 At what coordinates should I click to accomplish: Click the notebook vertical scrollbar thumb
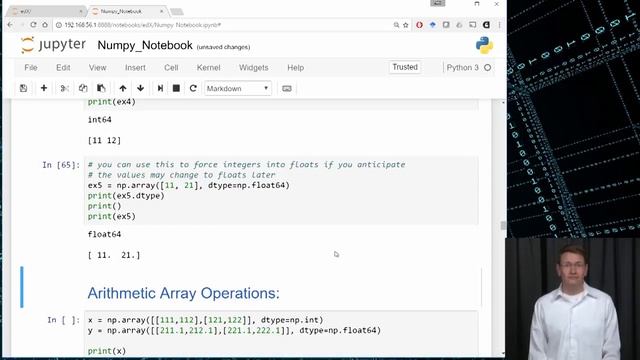pyautogui.click(x=503, y=225)
